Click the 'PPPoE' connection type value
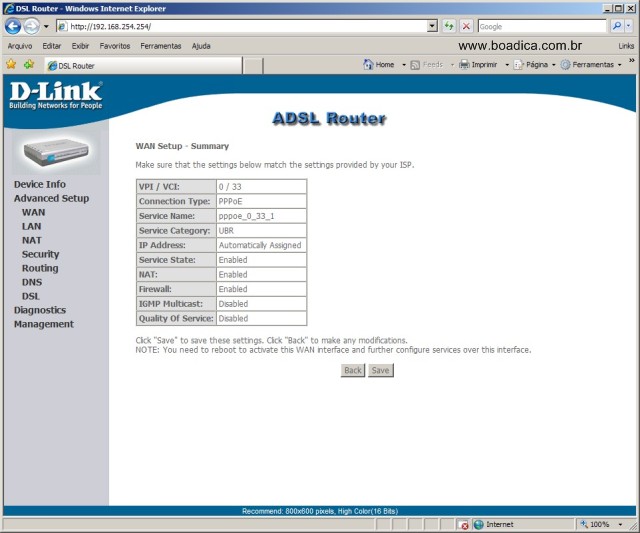Viewport: 640px width, 533px height. point(230,202)
